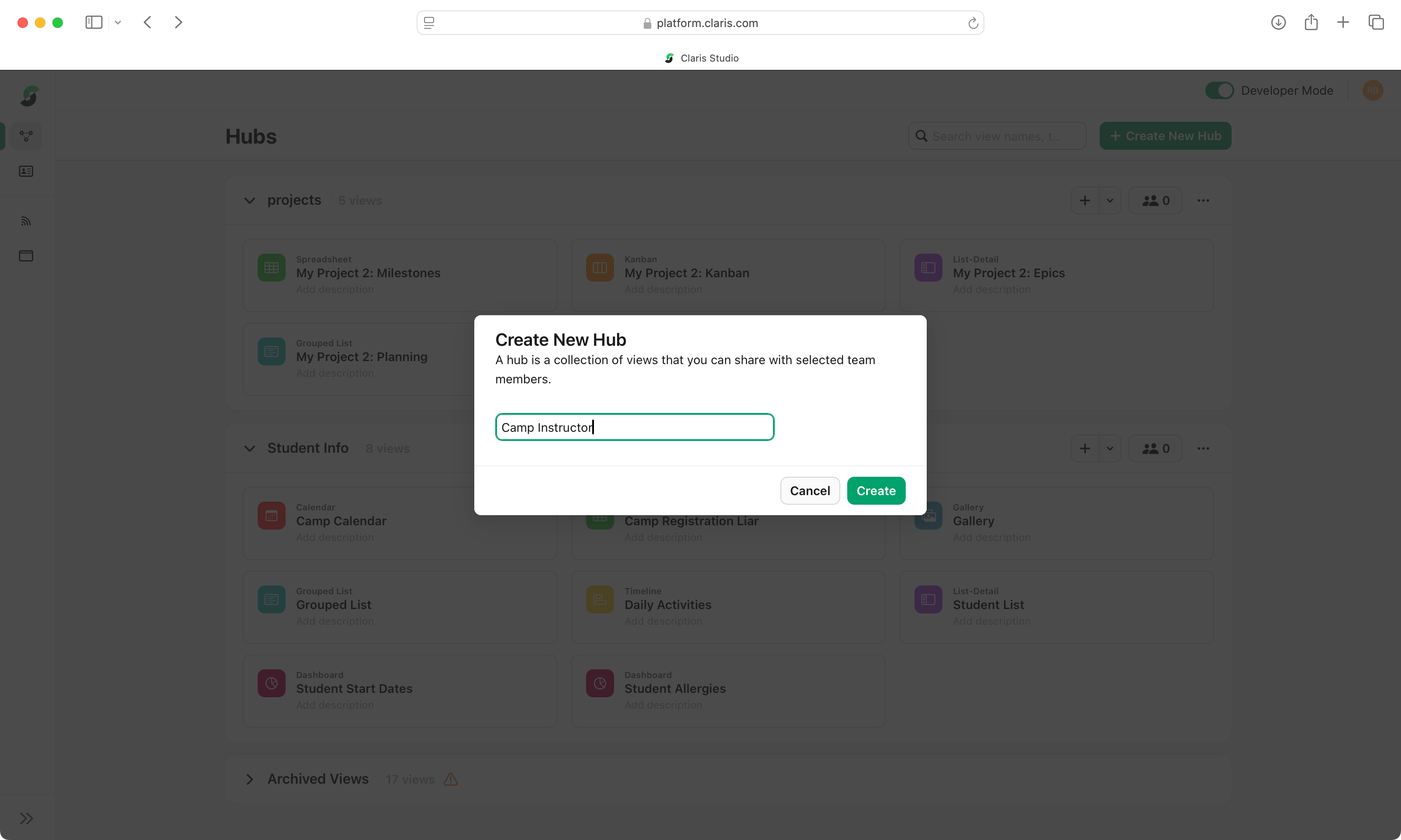This screenshot has width=1401, height=840.
Task: Click the user avatar in top right
Action: coord(1372,90)
